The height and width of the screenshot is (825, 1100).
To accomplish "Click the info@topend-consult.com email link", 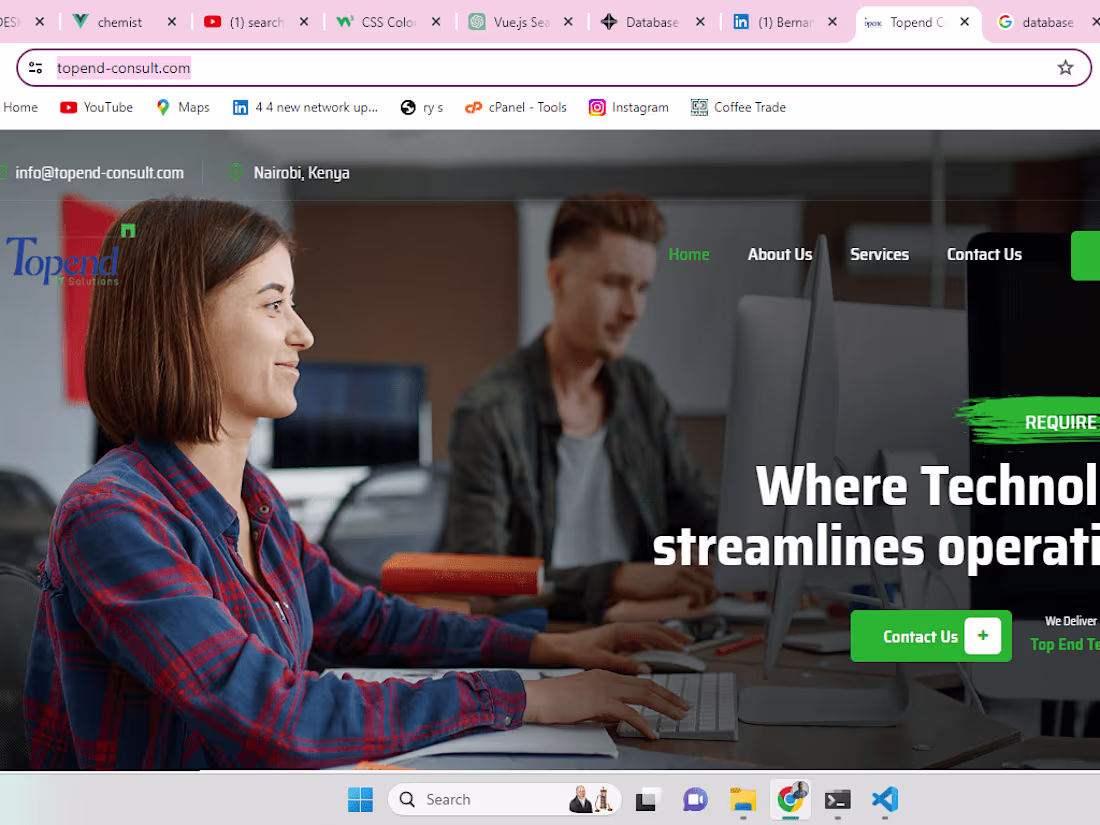I will click(100, 172).
